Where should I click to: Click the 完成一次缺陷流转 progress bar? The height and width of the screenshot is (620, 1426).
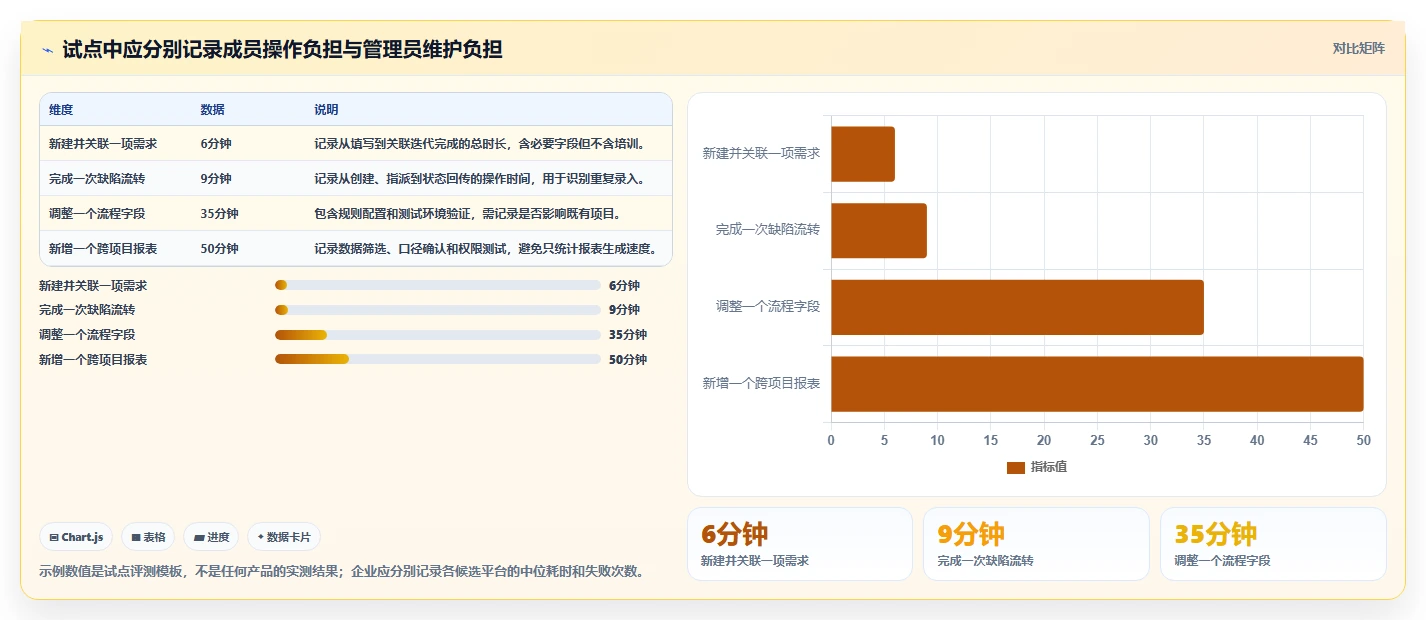pyautogui.click(x=438, y=310)
